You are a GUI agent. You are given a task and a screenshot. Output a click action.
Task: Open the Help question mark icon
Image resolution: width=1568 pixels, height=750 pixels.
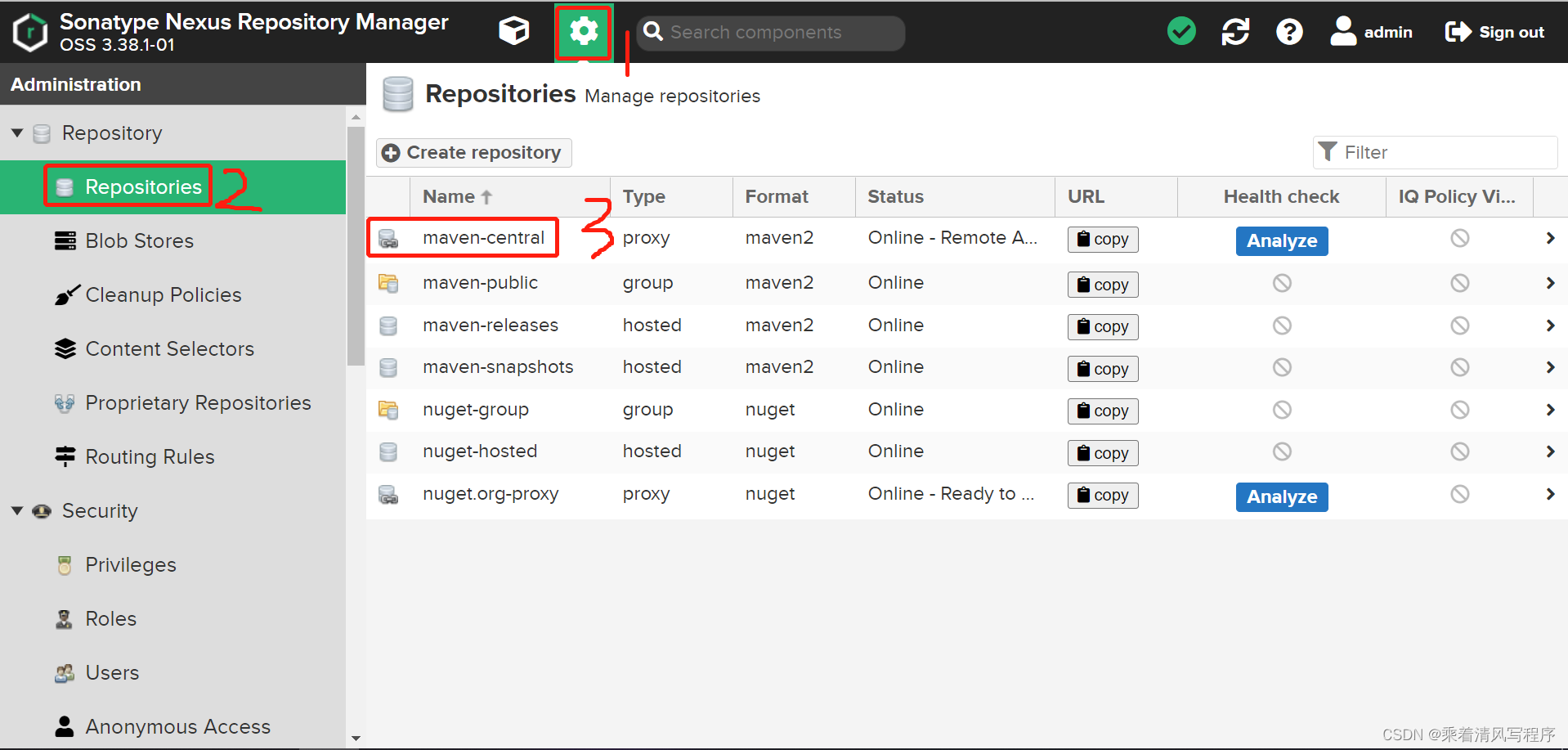[x=1289, y=32]
